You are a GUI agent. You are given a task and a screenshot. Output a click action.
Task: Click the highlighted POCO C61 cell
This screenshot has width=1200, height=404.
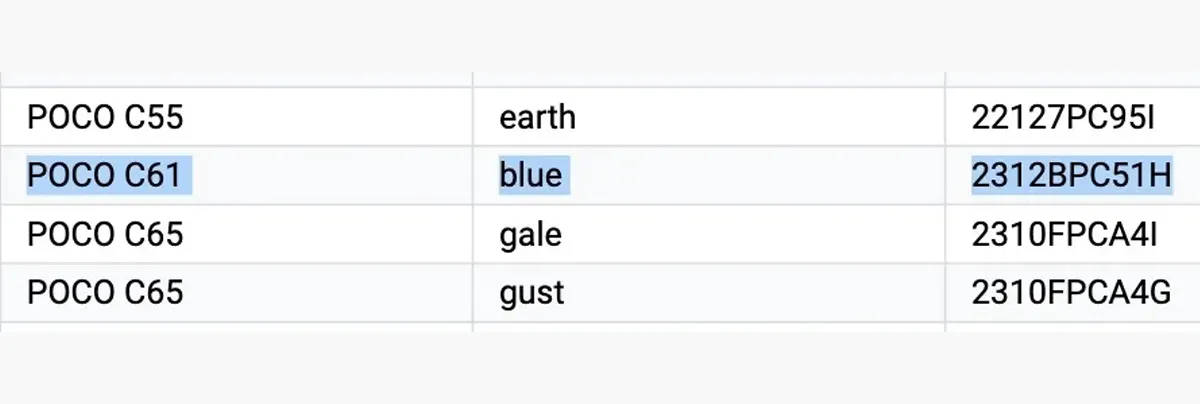pos(236,176)
